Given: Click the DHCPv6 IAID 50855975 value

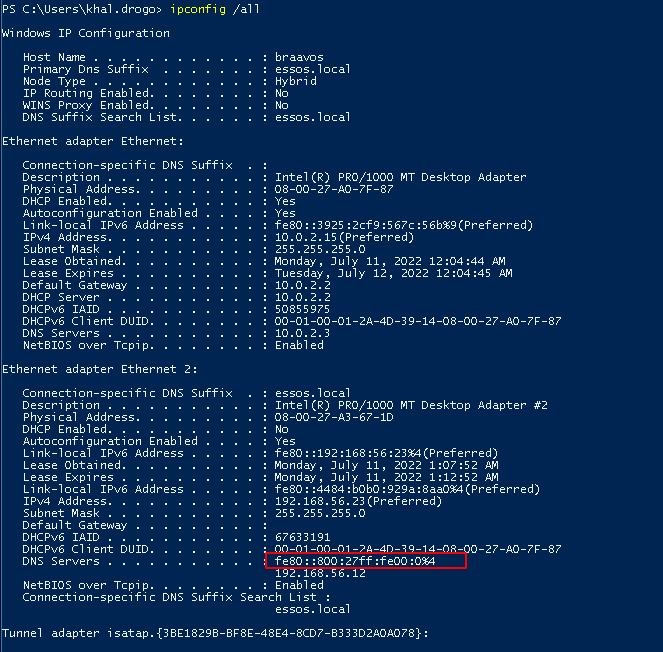Looking at the screenshot, I should 302,309.
